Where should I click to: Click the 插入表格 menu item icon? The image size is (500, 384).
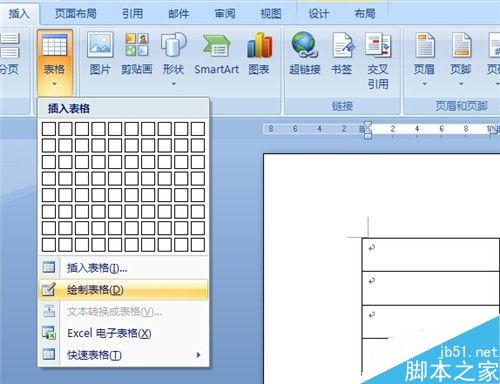pyautogui.click(x=49, y=267)
